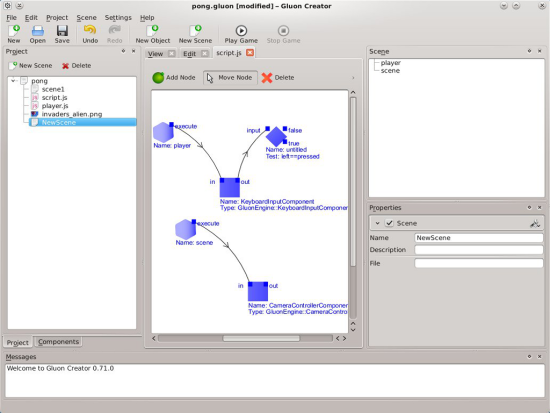550x413 pixels.
Task: Float the Project panel
Action: [123, 51]
